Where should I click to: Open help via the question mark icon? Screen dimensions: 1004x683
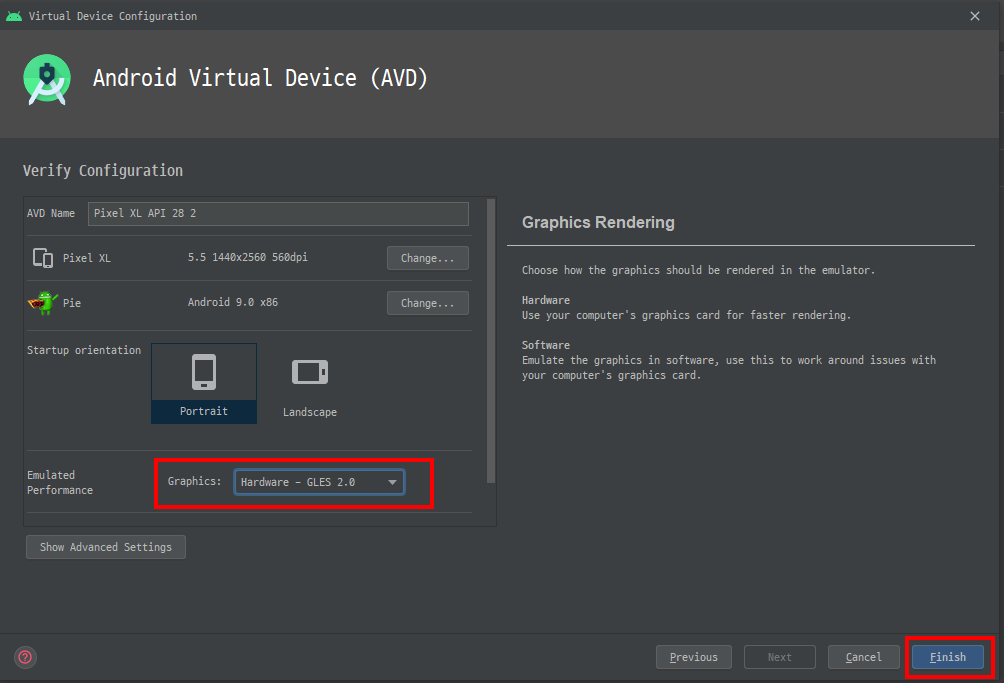pos(26,657)
